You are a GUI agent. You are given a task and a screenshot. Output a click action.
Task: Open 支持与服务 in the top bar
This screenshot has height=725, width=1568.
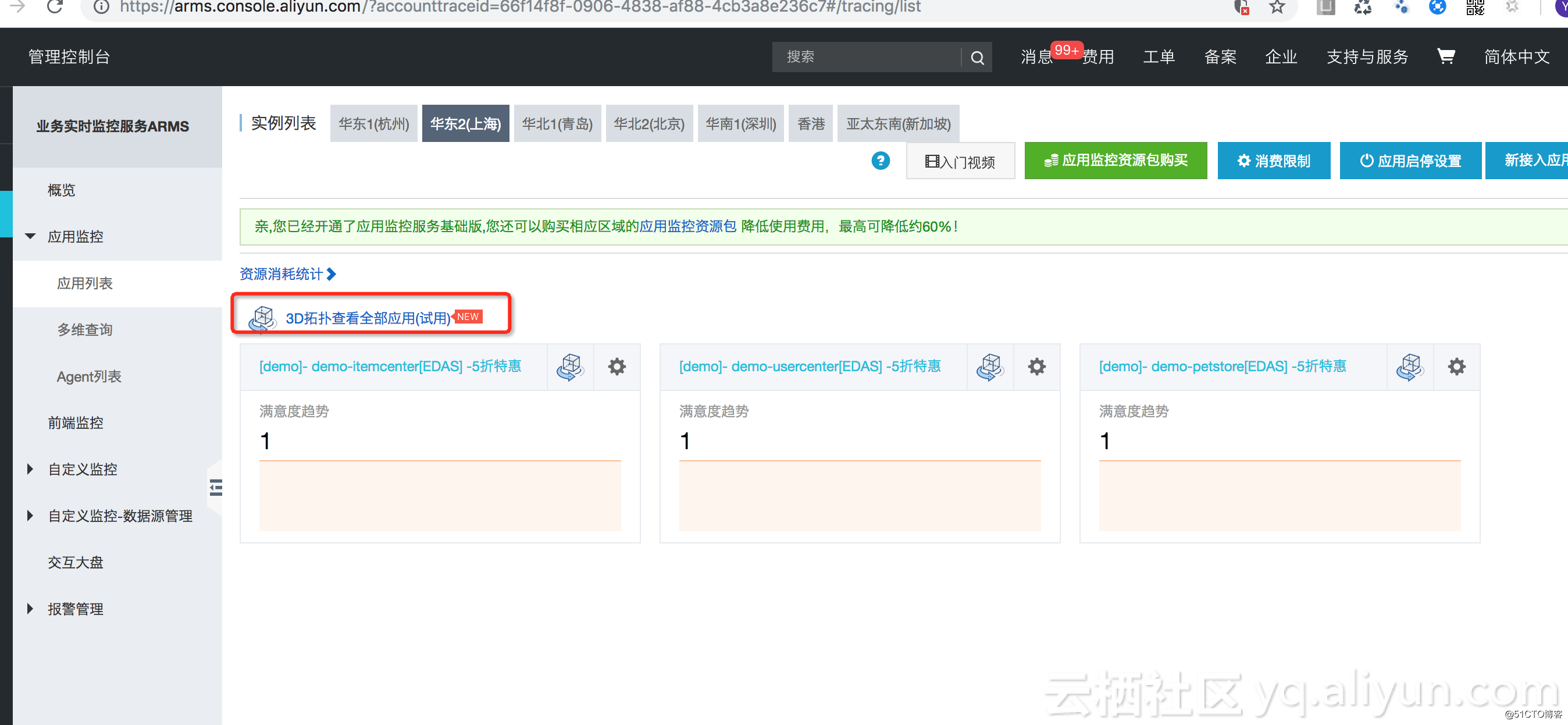click(x=1367, y=56)
